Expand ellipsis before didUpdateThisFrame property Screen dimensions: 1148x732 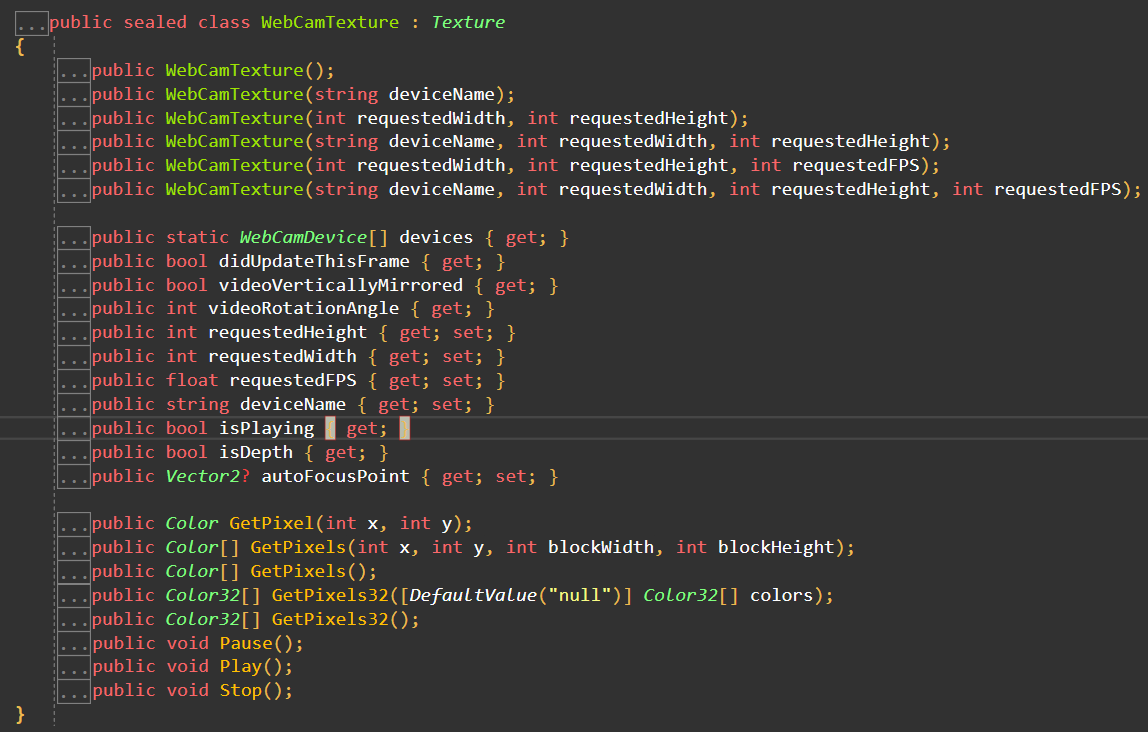74,262
